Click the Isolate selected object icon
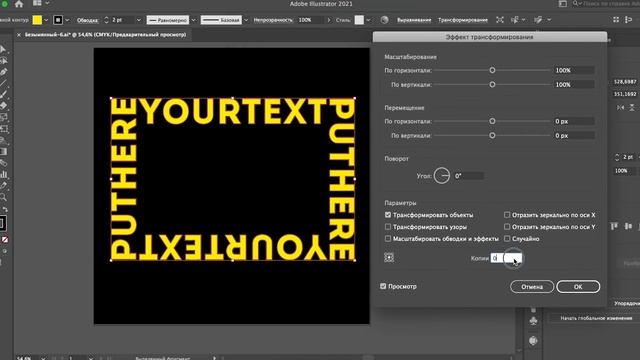 [x=500, y=20]
